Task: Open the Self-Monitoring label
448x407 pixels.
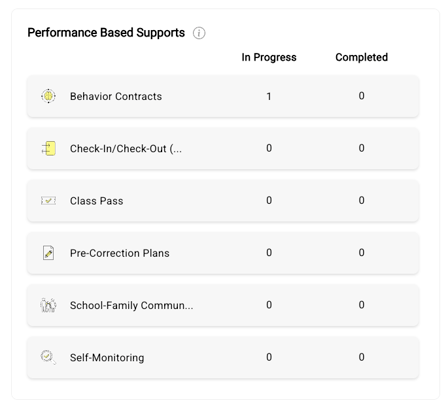Action: 107,357
